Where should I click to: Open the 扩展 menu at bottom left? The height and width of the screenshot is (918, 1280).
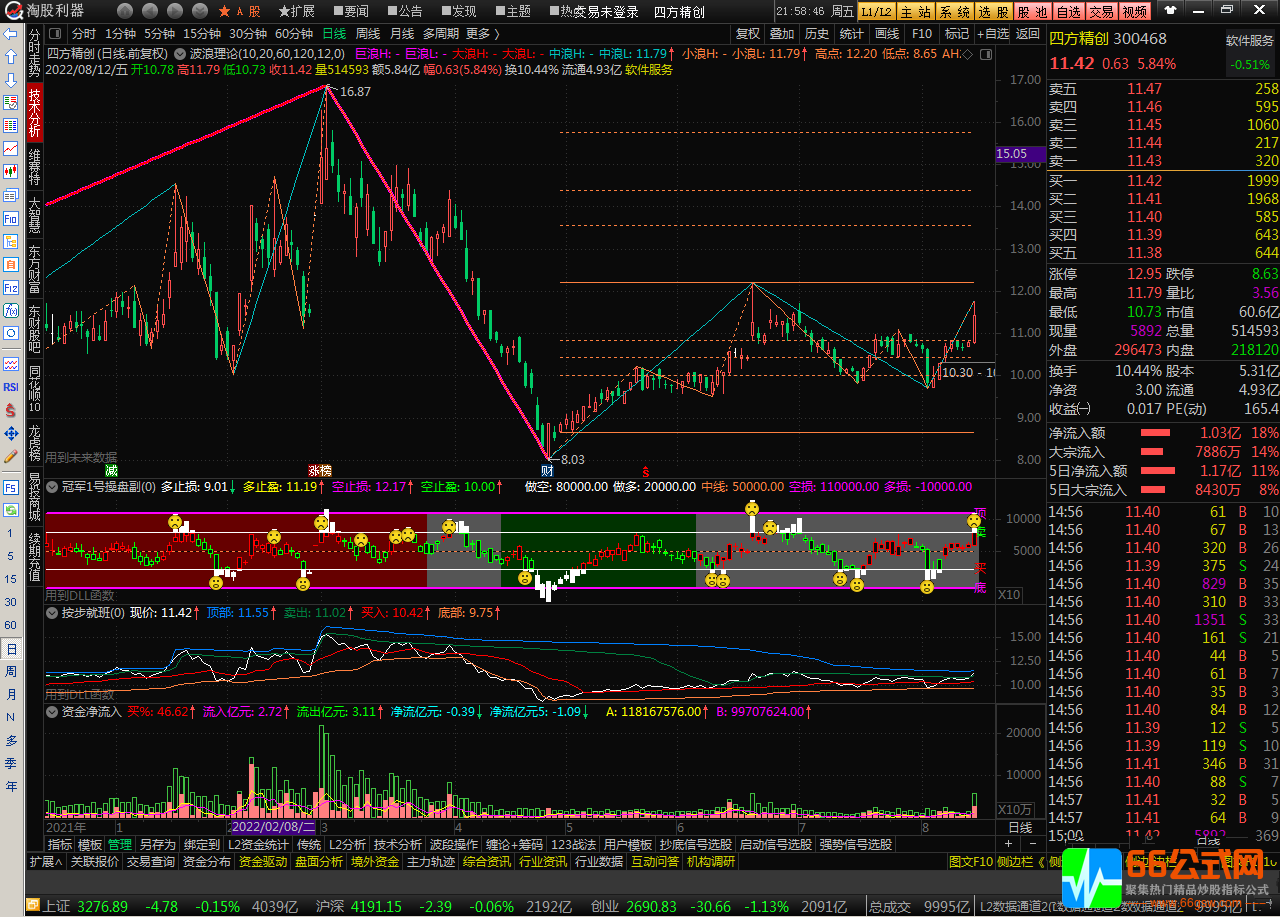pos(46,862)
